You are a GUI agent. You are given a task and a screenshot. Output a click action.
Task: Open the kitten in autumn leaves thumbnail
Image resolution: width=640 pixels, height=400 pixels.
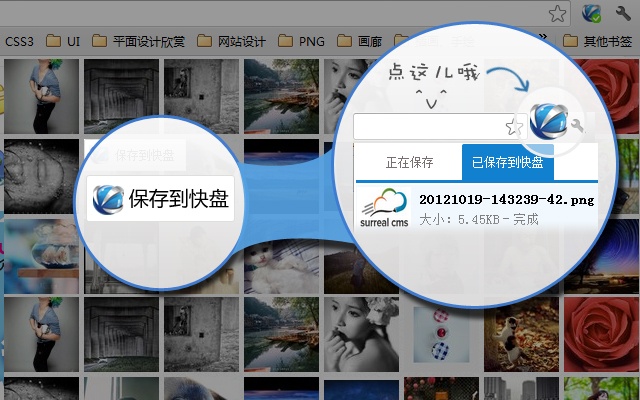pos(521,334)
